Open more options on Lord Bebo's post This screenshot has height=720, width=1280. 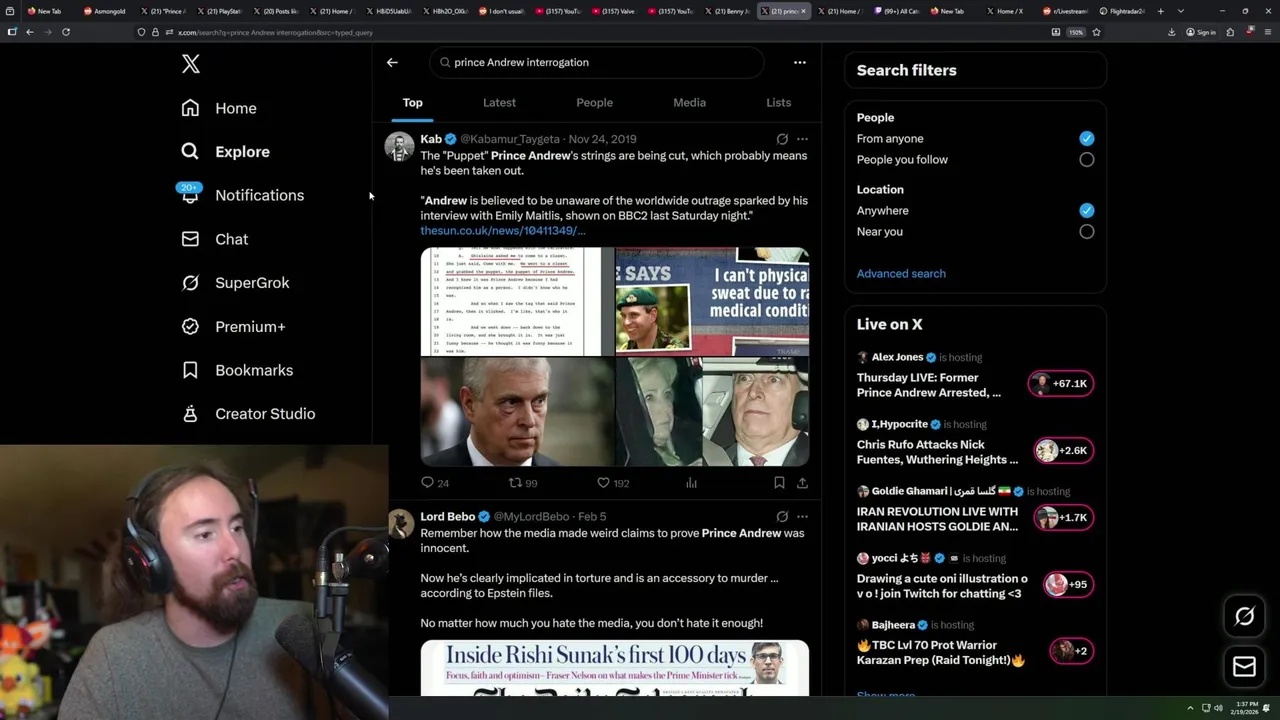(x=802, y=517)
